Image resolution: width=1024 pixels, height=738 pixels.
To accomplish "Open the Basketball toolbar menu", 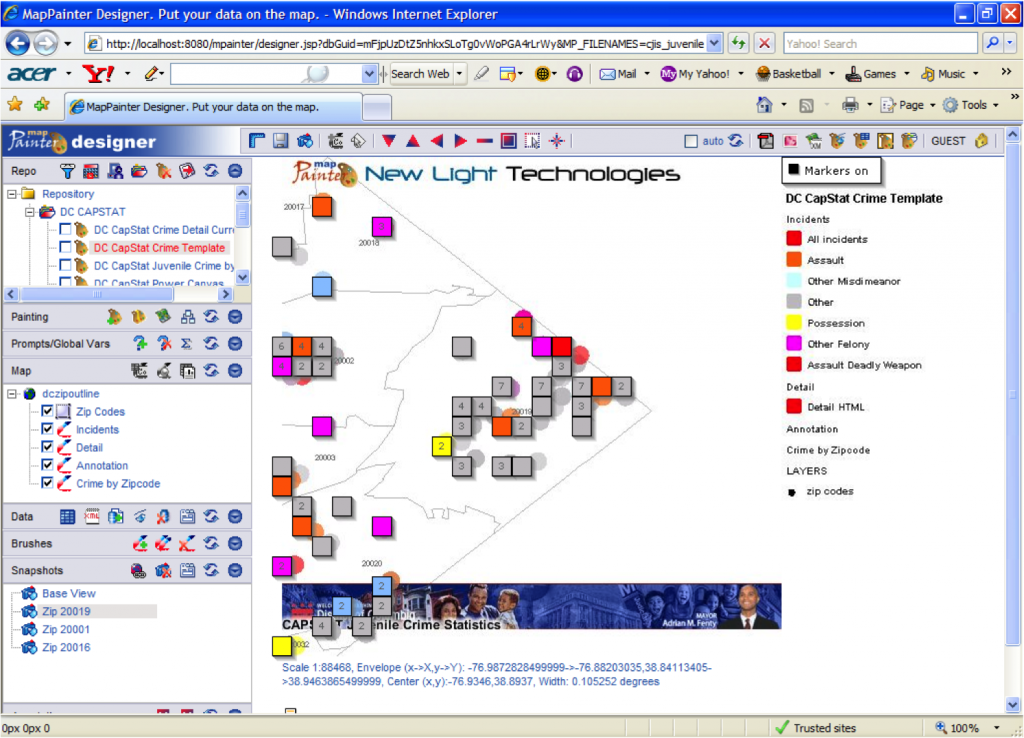I will click(x=796, y=74).
